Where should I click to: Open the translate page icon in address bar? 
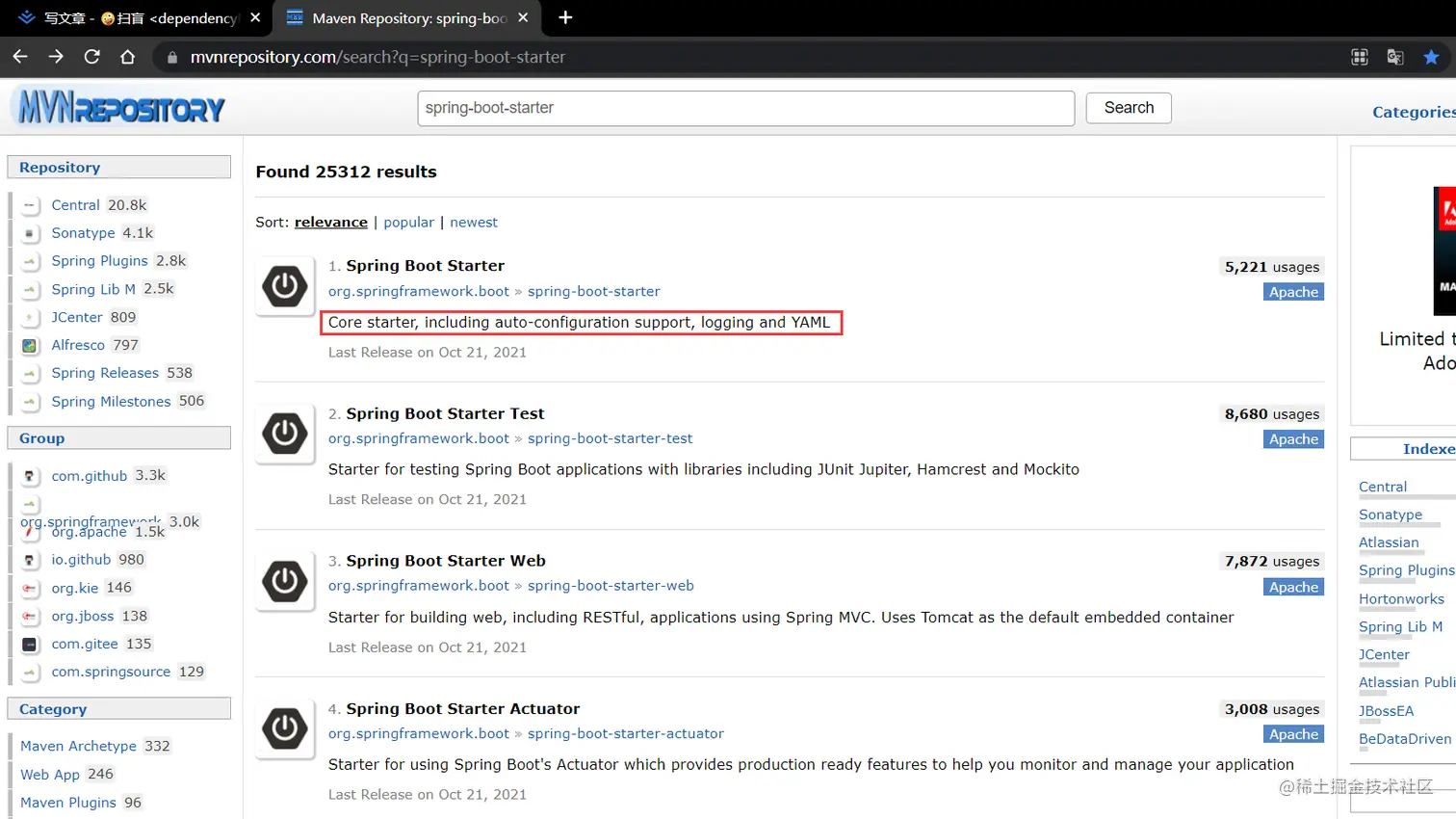pos(1395,57)
